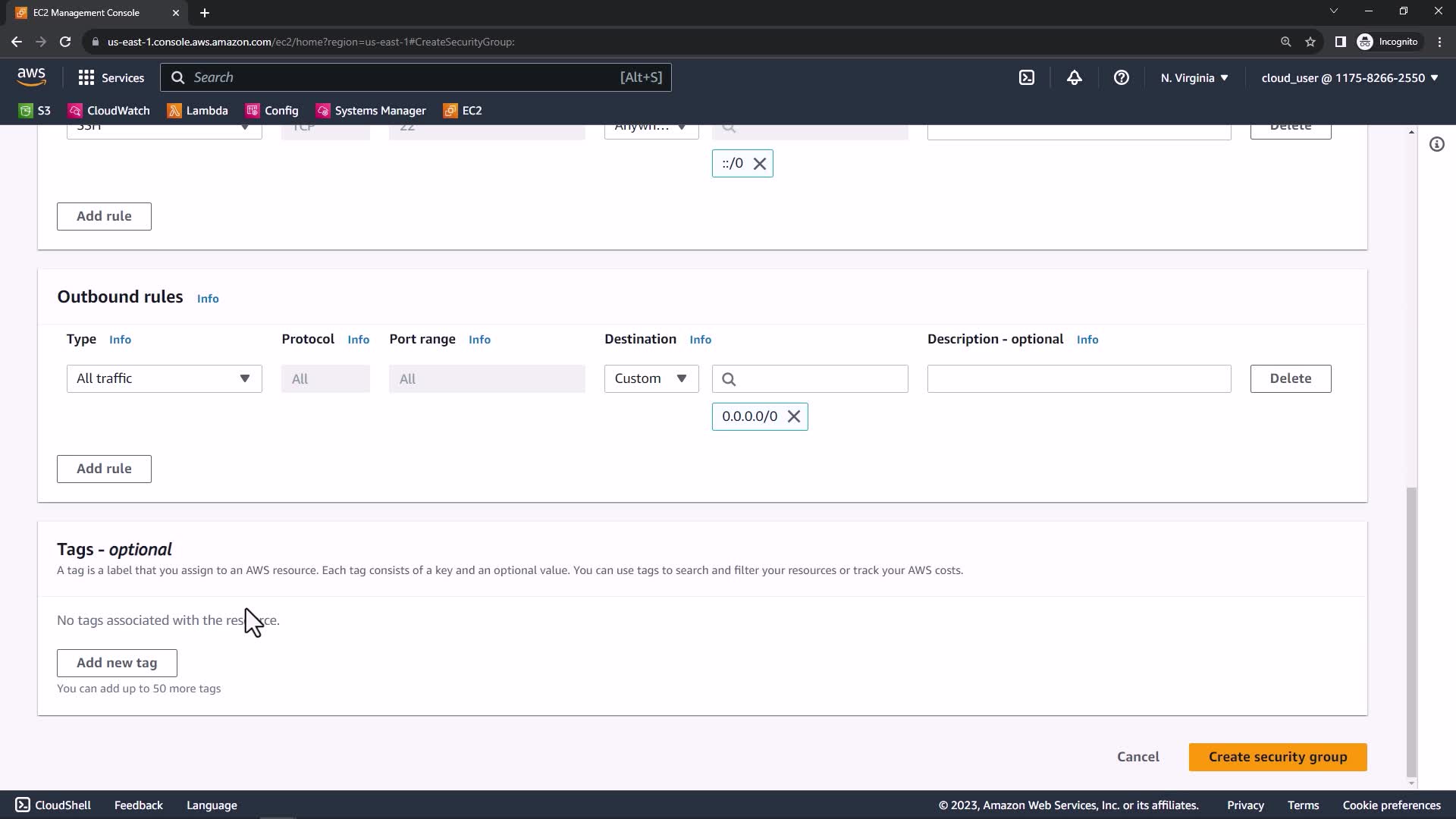Open the notifications bell
The image size is (1456, 819).
1074,77
